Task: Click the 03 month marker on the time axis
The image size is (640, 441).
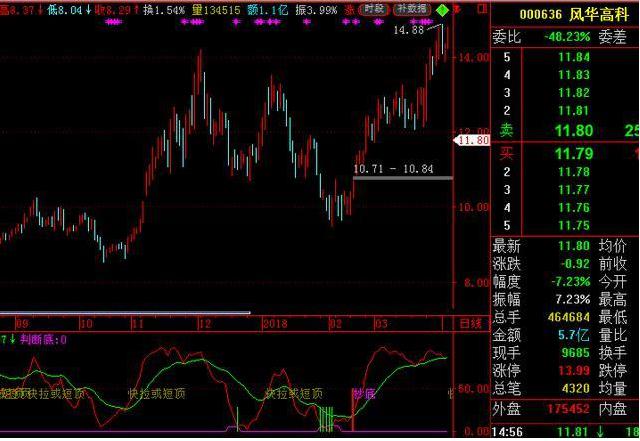Action: click(x=381, y=324)
